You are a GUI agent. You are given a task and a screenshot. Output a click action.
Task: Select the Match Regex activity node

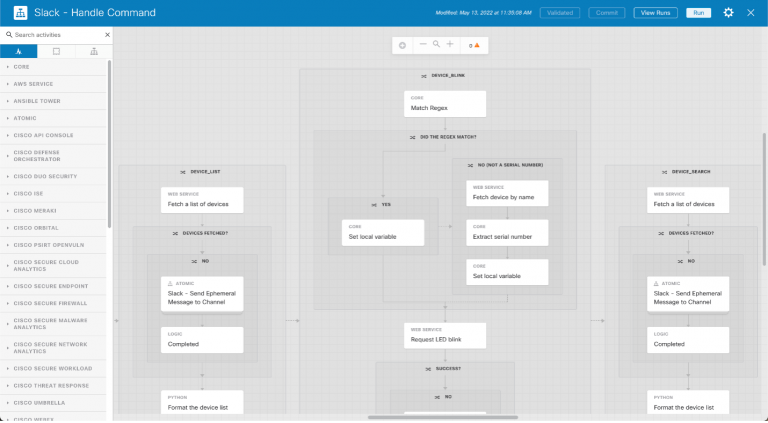click(x=444, y=104)
